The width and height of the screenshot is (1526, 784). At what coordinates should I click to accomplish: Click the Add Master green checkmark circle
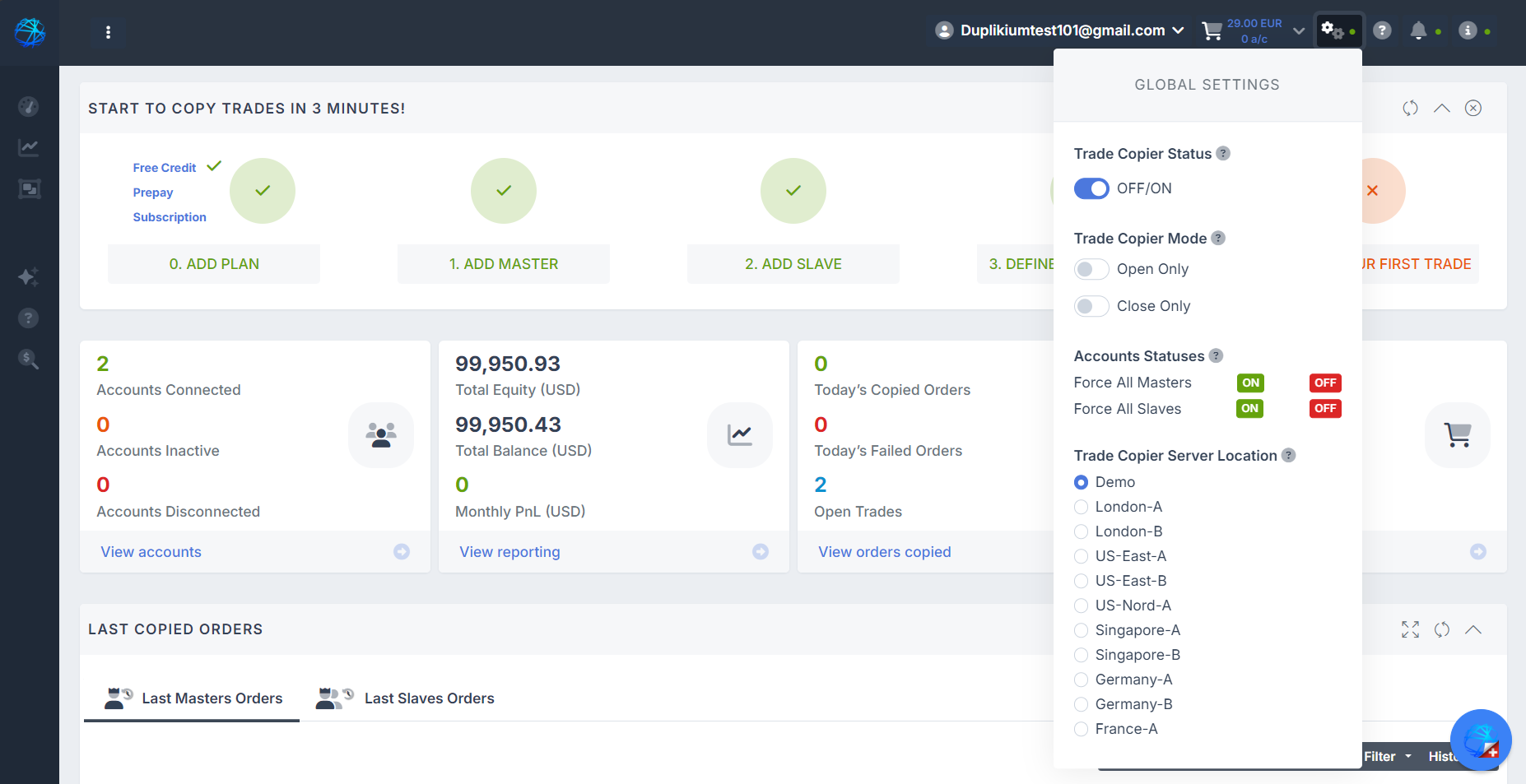504,191
